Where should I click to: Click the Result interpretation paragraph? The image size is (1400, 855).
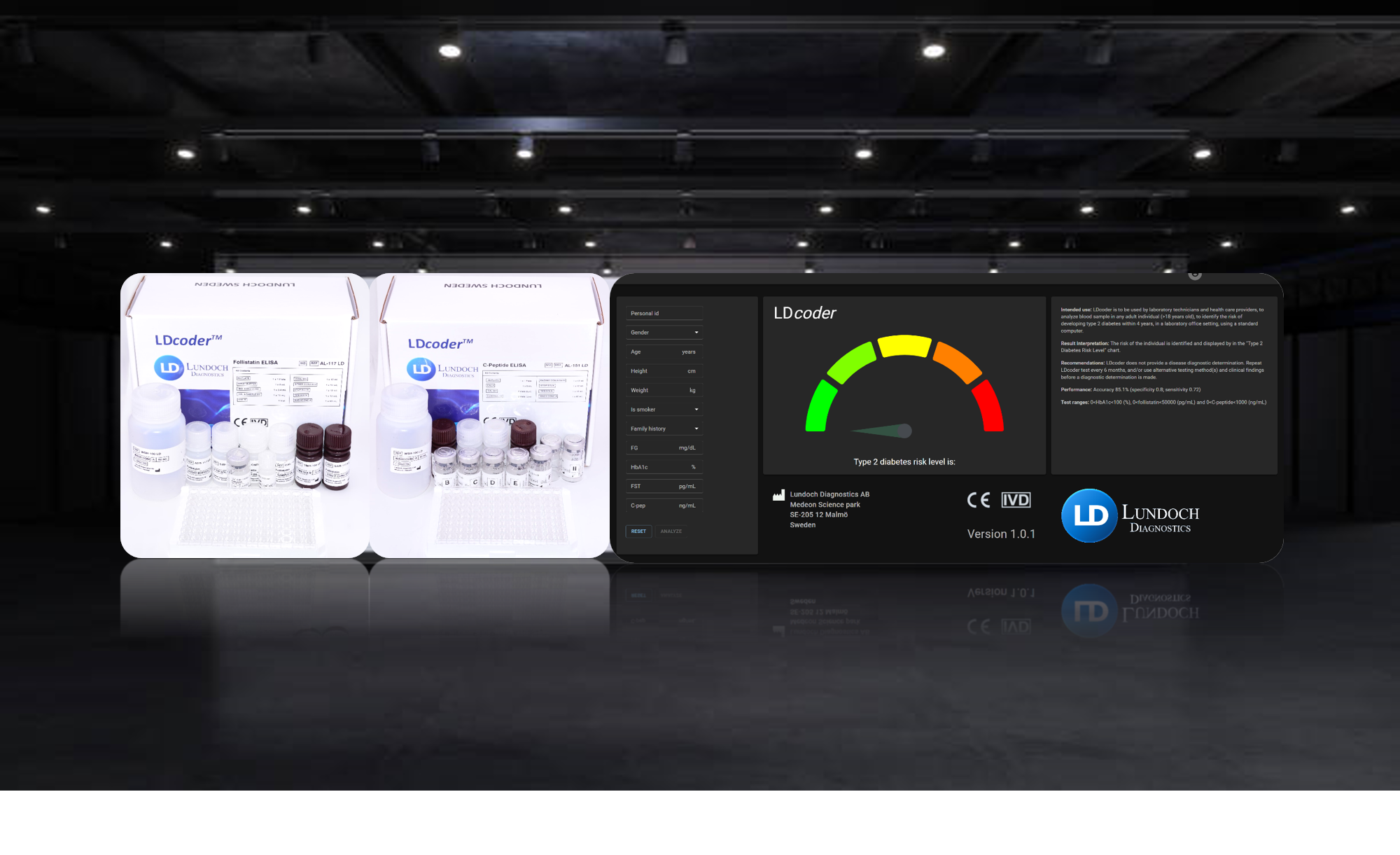click(x=1163, y=347)
